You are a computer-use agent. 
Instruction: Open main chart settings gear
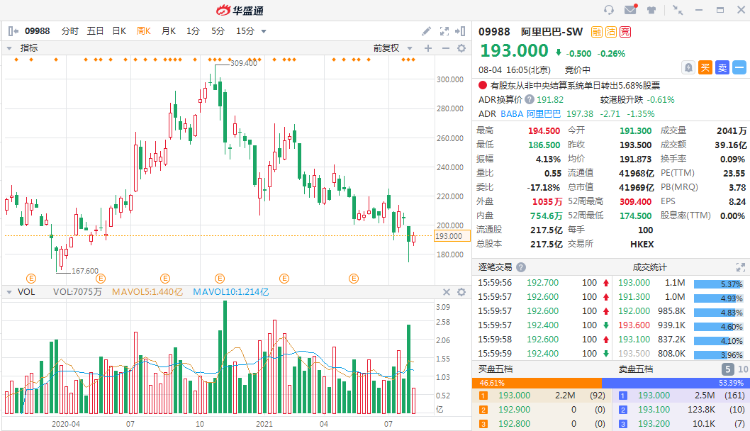(461, 48)
